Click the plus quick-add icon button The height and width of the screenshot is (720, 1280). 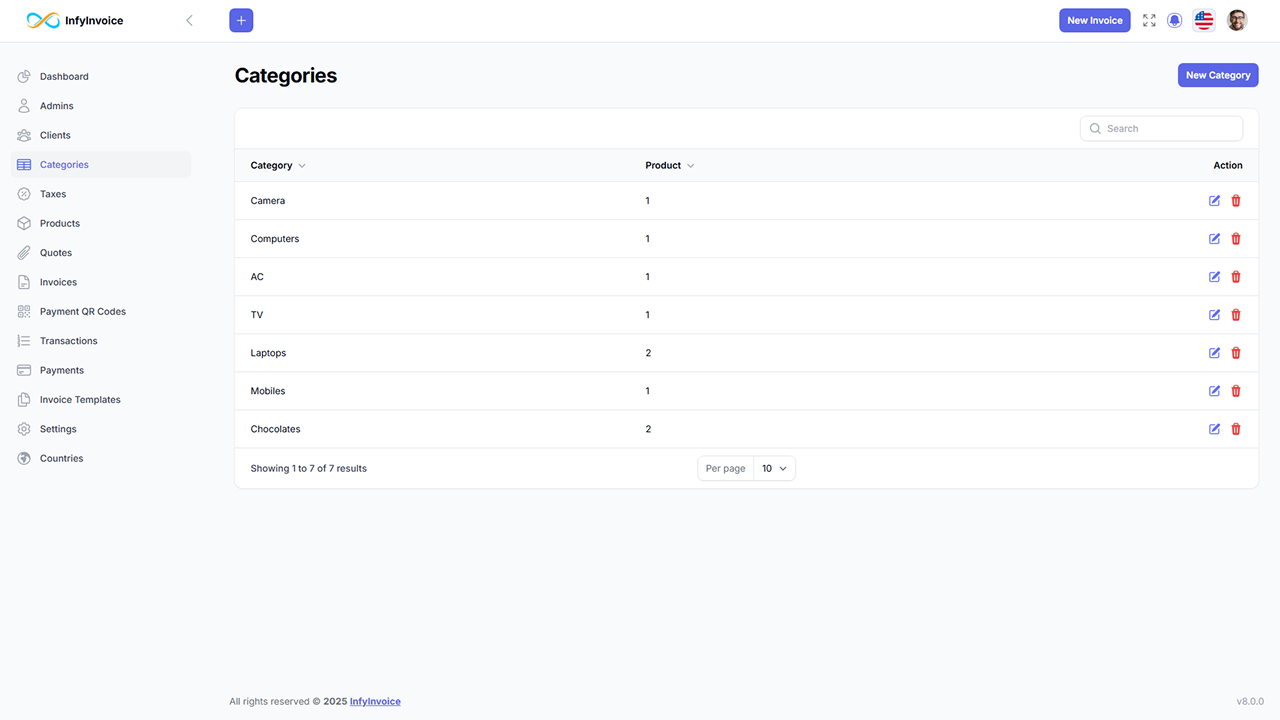click(x=241, y=20)
